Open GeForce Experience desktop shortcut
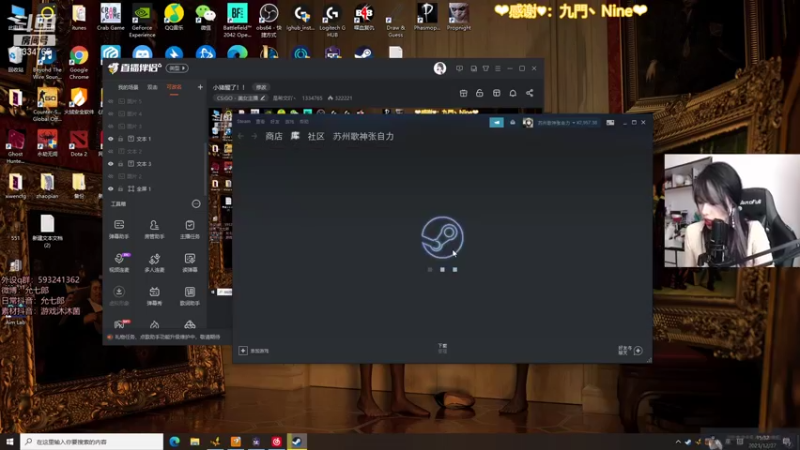This screenshot has height=450, width=800. pyautogui.click(x=142, y=20)
